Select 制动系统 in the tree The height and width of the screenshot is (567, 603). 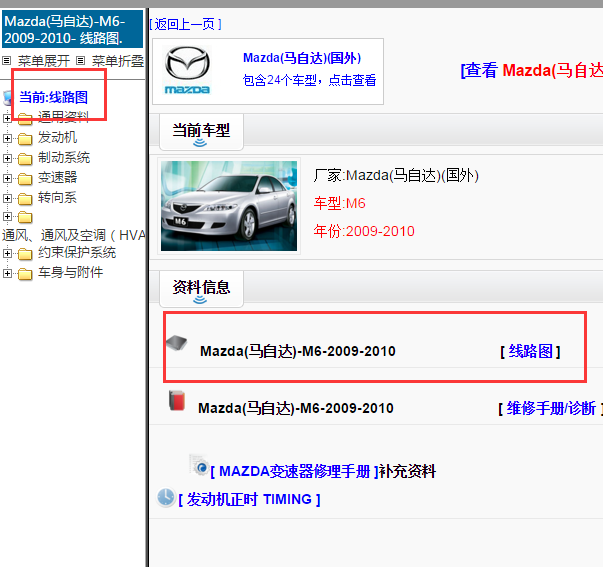(64, 157)
